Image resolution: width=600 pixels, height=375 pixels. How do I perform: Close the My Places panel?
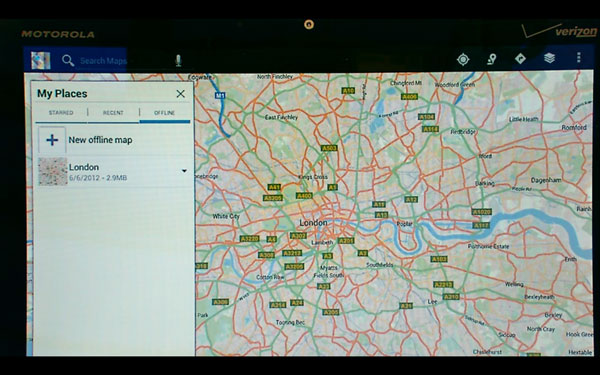[181, 94]
